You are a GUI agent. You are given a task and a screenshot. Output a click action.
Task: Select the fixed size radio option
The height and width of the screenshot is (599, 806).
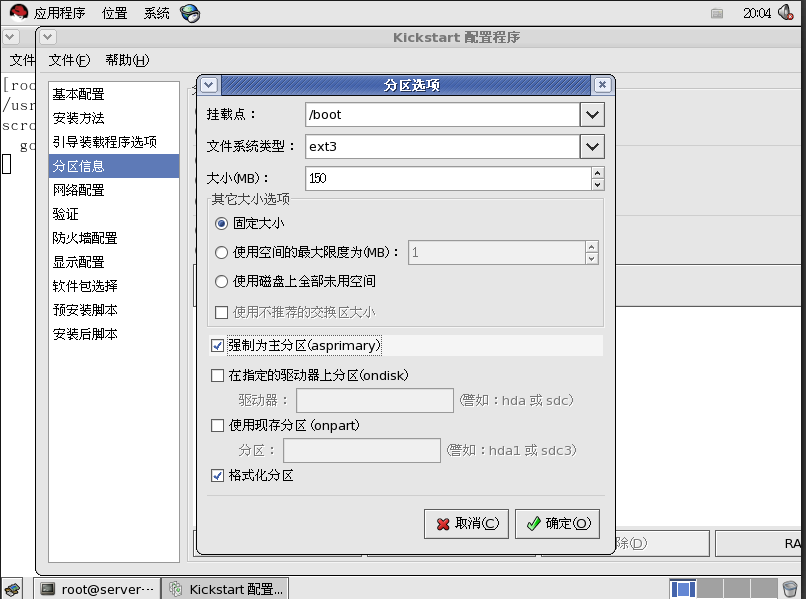coord(221,224)
